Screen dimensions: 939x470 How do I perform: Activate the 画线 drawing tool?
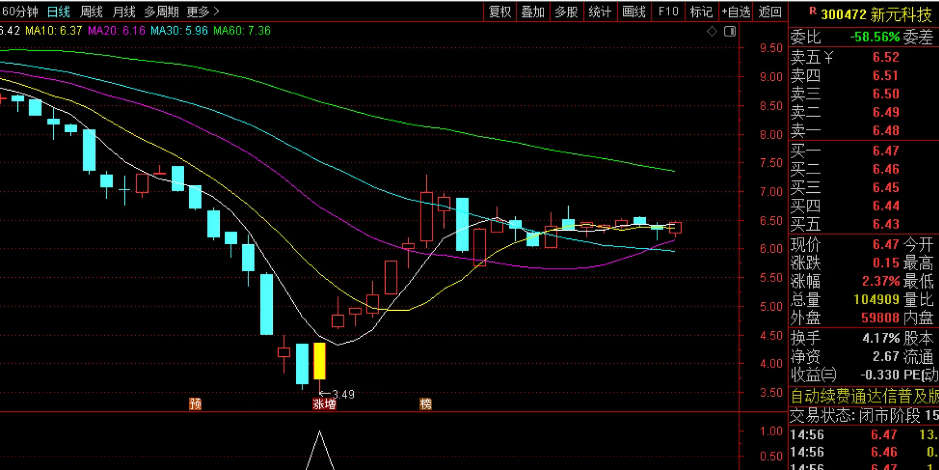(x=634, y=11)
